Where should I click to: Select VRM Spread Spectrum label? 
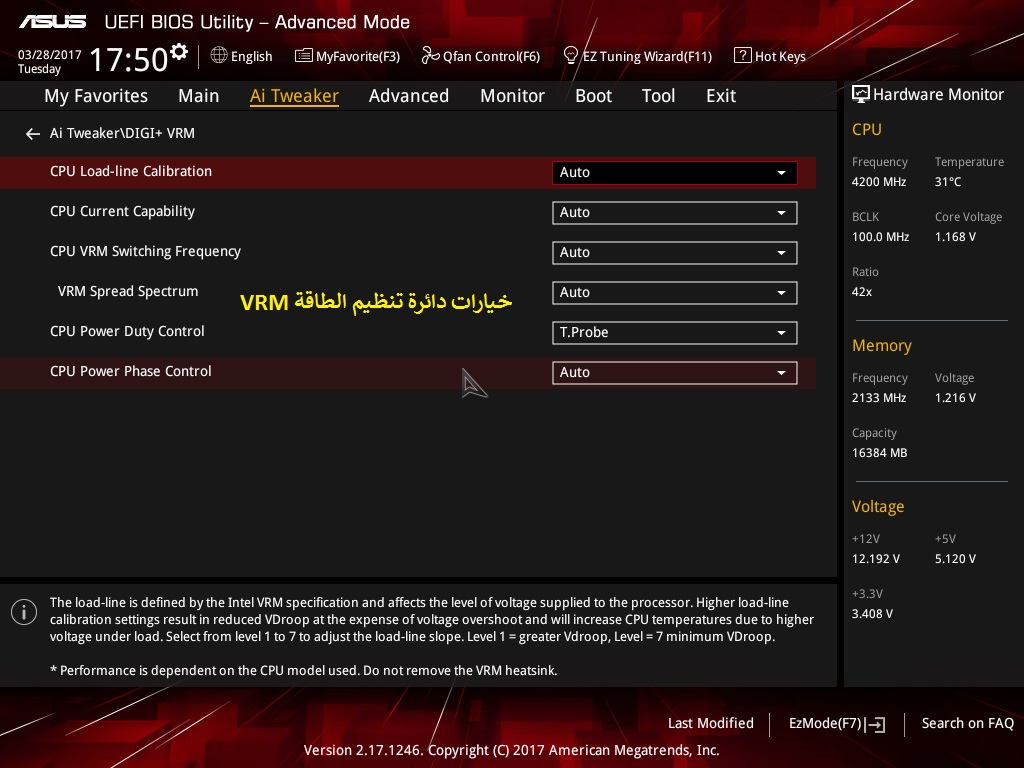(x=128, y=292)
